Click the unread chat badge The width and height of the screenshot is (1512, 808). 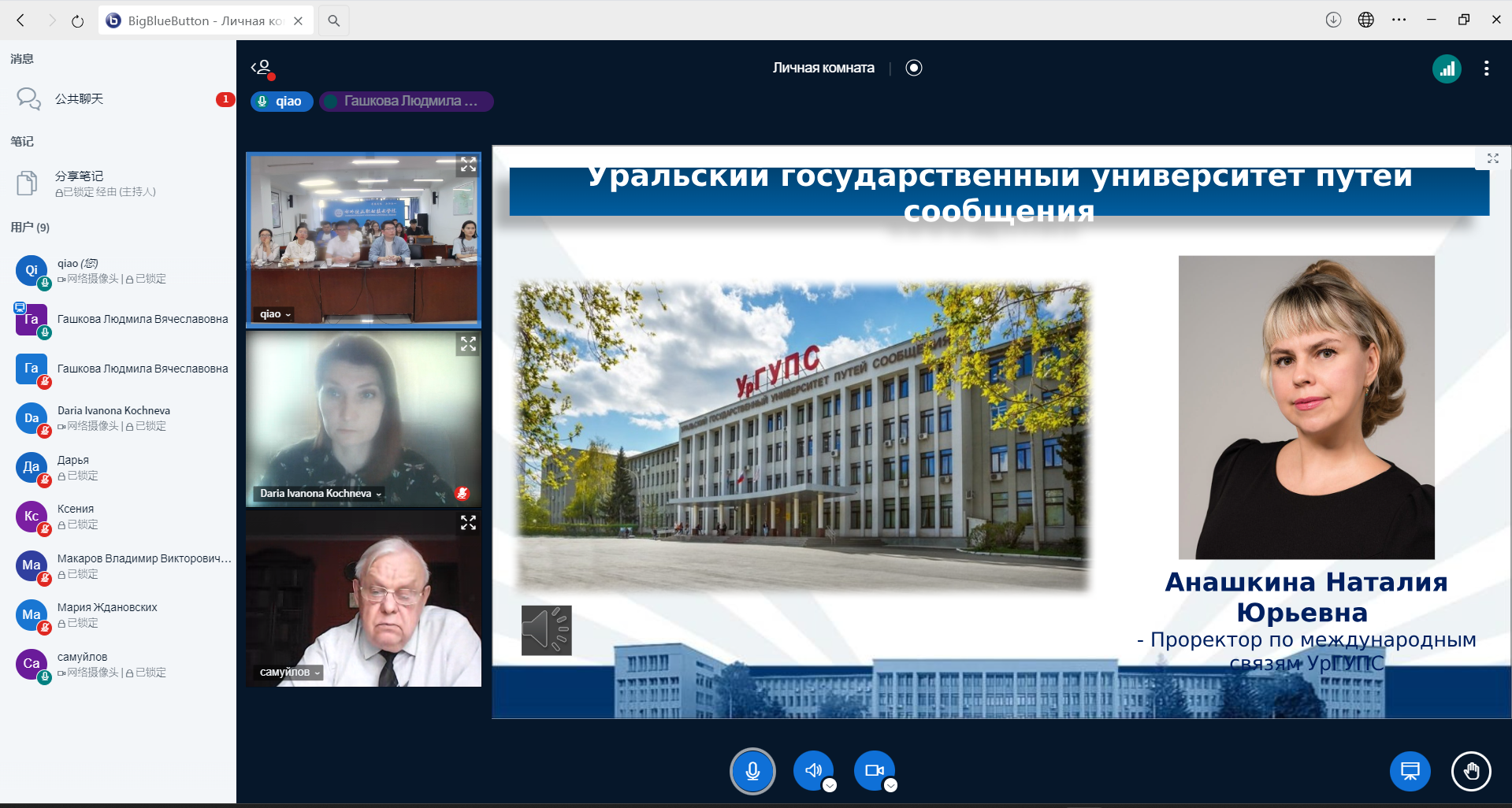(x=225, y=99)
